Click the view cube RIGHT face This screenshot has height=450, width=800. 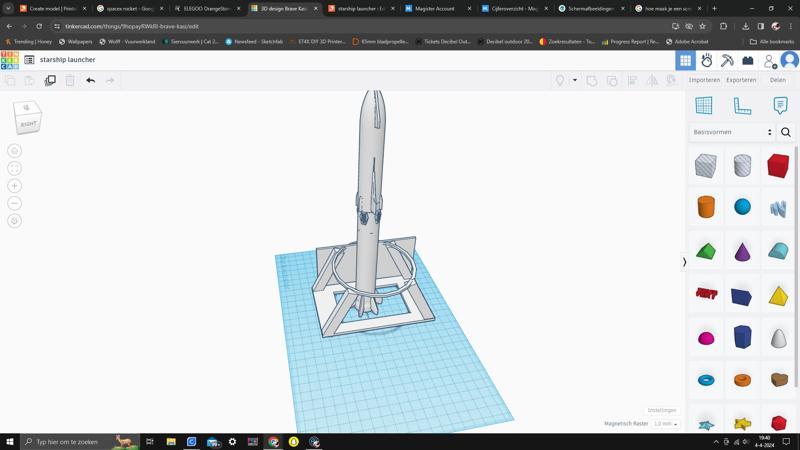tap(29, 123)
